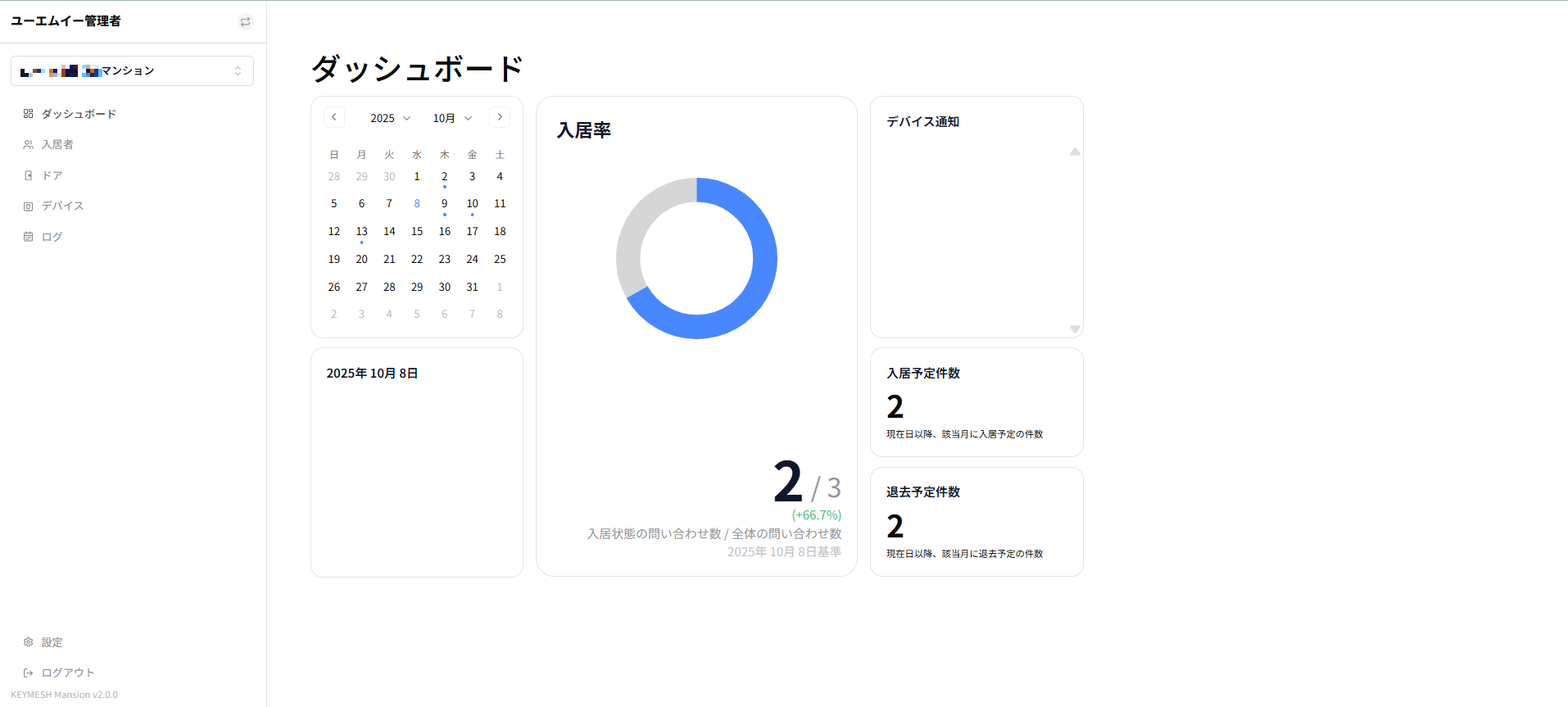This screenshot has height=707, width=1568.
Task: Select October 13 in the calendar
Action: point(361,232)
